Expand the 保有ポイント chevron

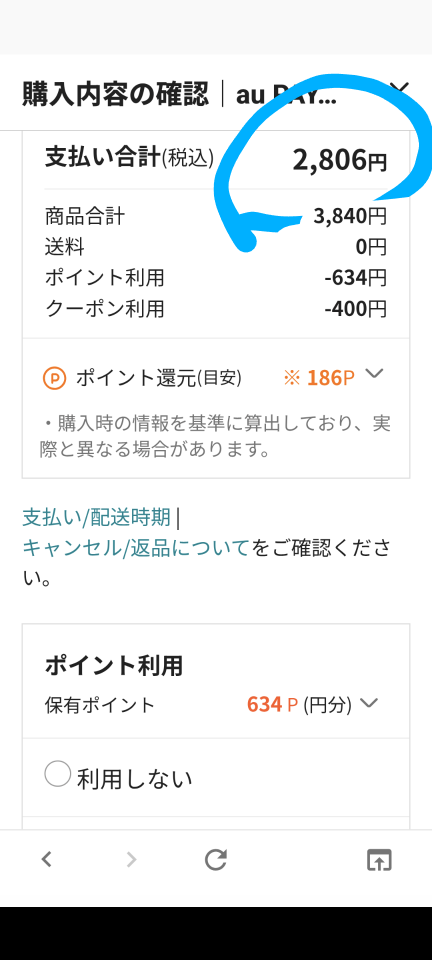pyautogui.click(x=368, y=703)
